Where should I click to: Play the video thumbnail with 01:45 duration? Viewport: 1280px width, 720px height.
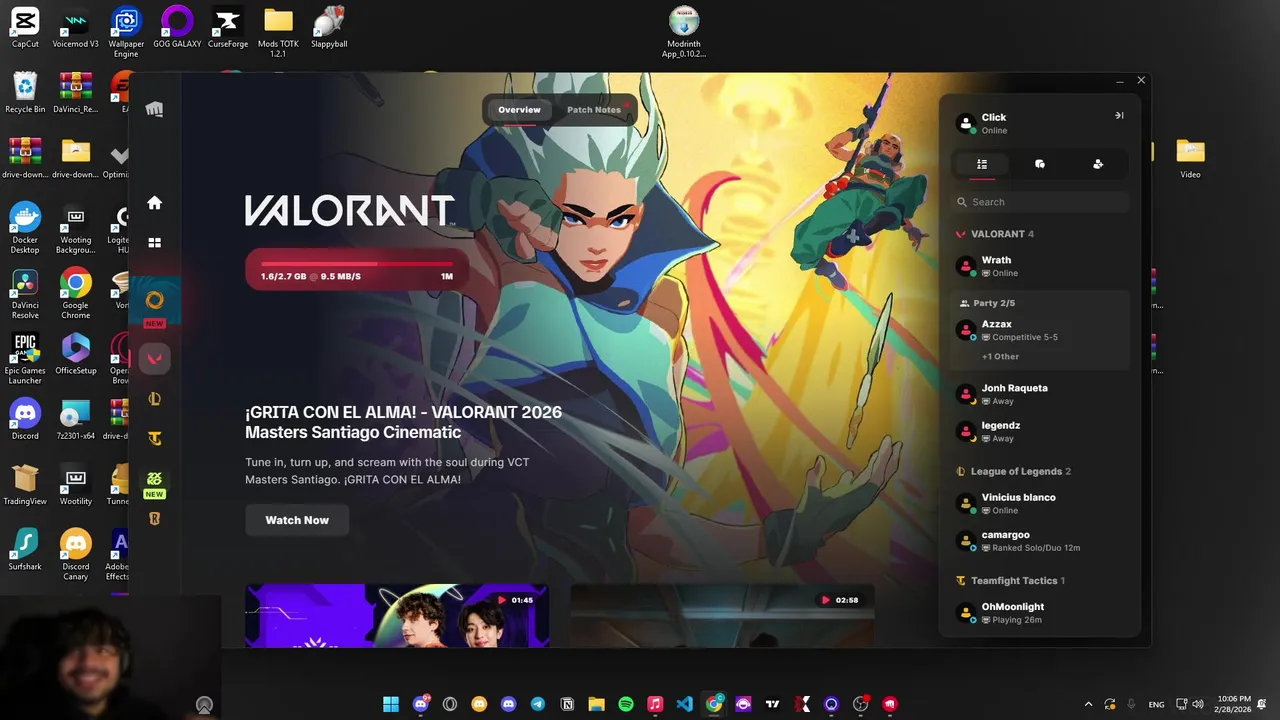pos(397,616)
